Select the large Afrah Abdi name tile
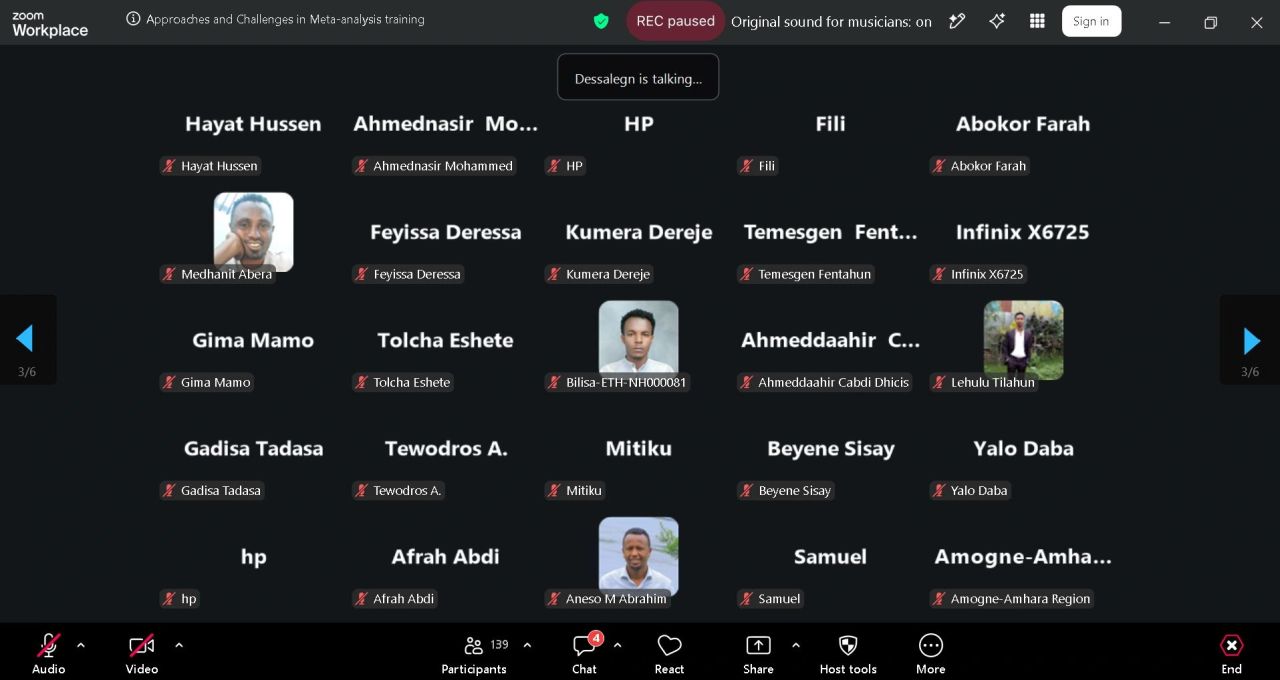This screenshot has height=680, width=1280. coord(445,556)
